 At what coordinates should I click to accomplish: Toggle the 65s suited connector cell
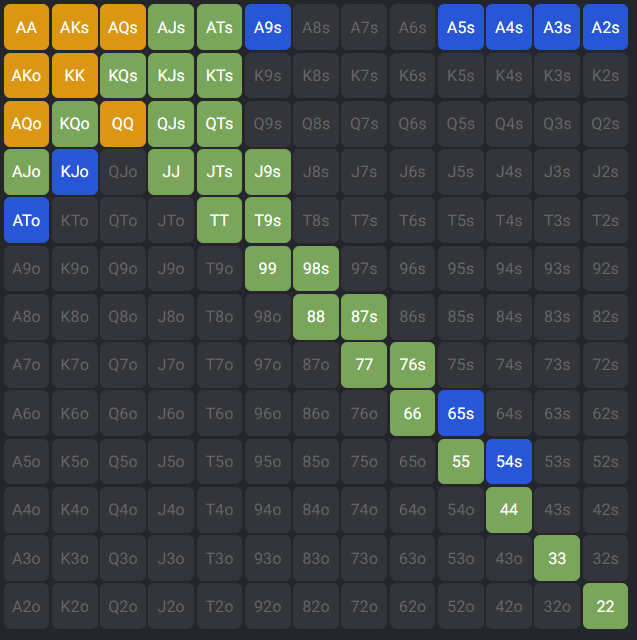[460, 413]
